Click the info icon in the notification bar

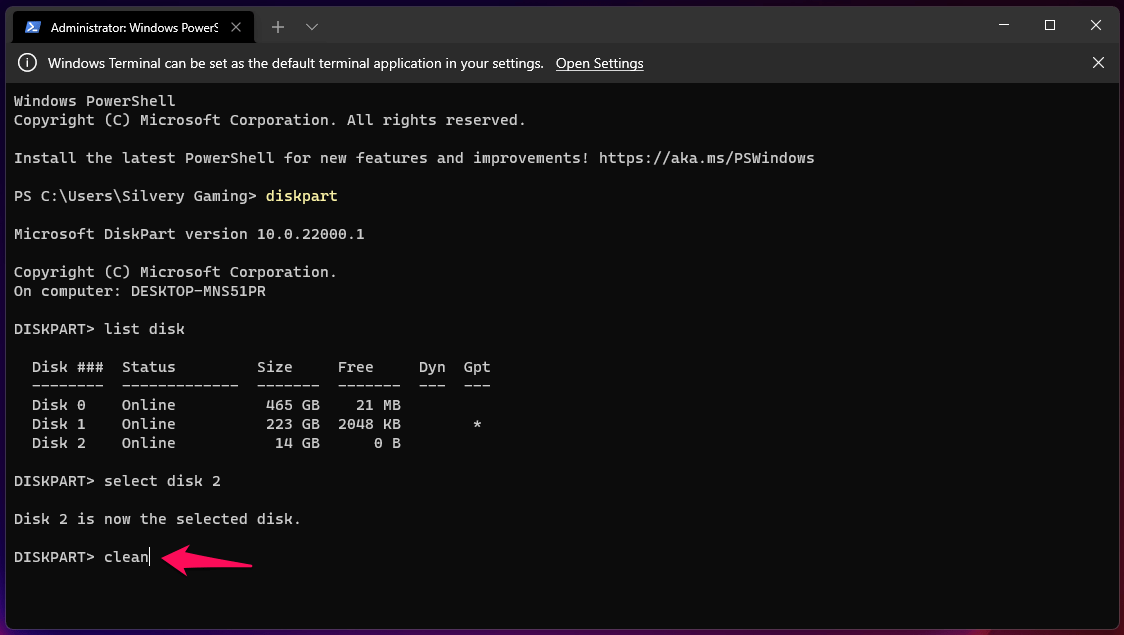click(x=28, y=63)
